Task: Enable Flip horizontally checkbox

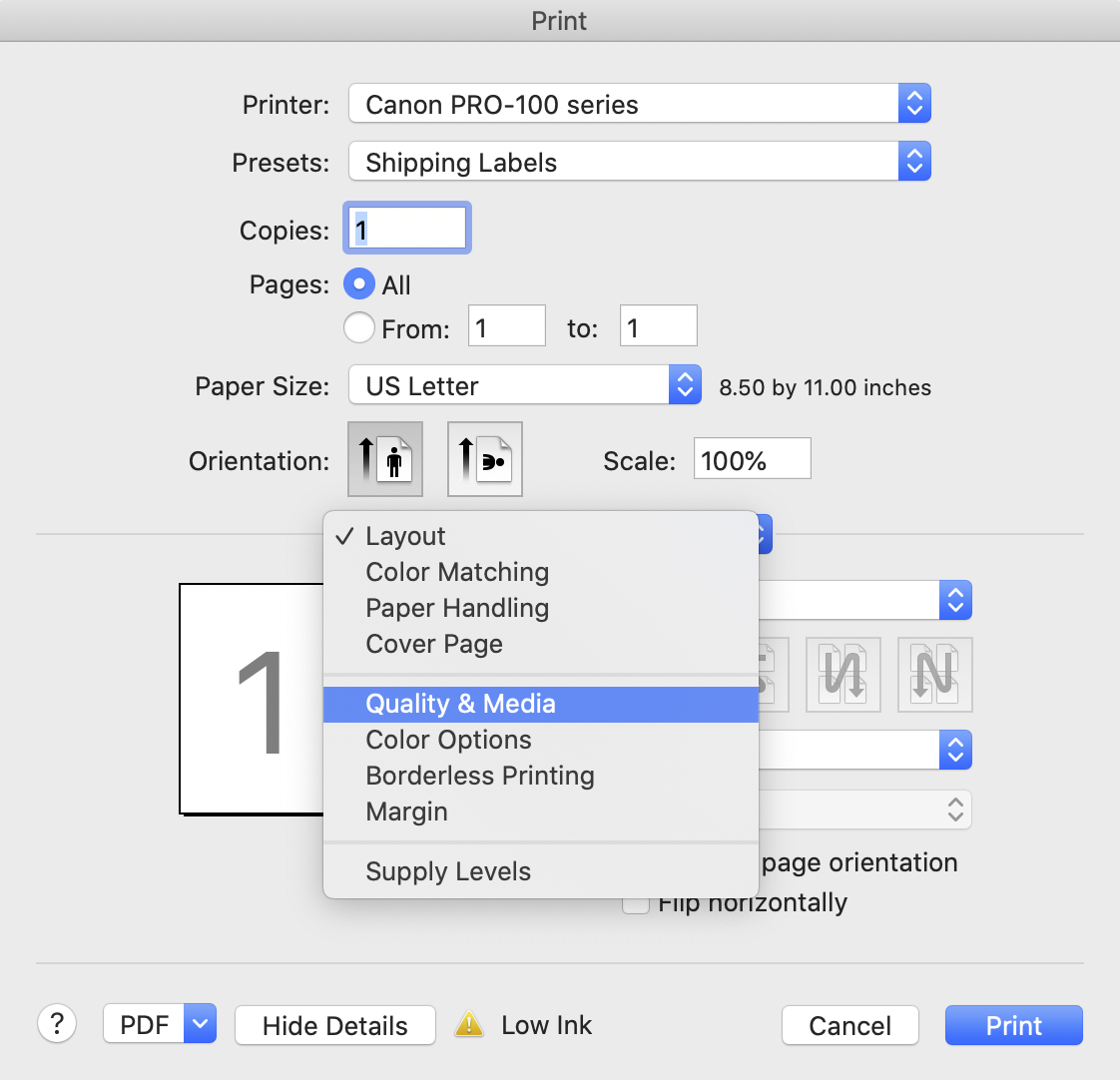Action: tap(635, 903)
